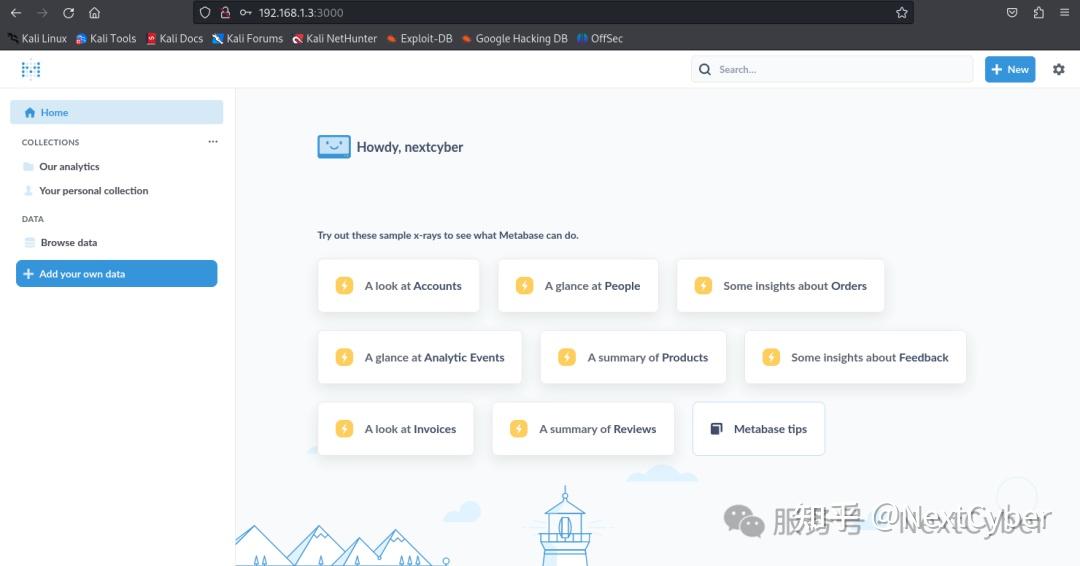The image size is (1080, 566).
Task: Click the bolt icon on Analytic Events card
Action: pos(344,357)
